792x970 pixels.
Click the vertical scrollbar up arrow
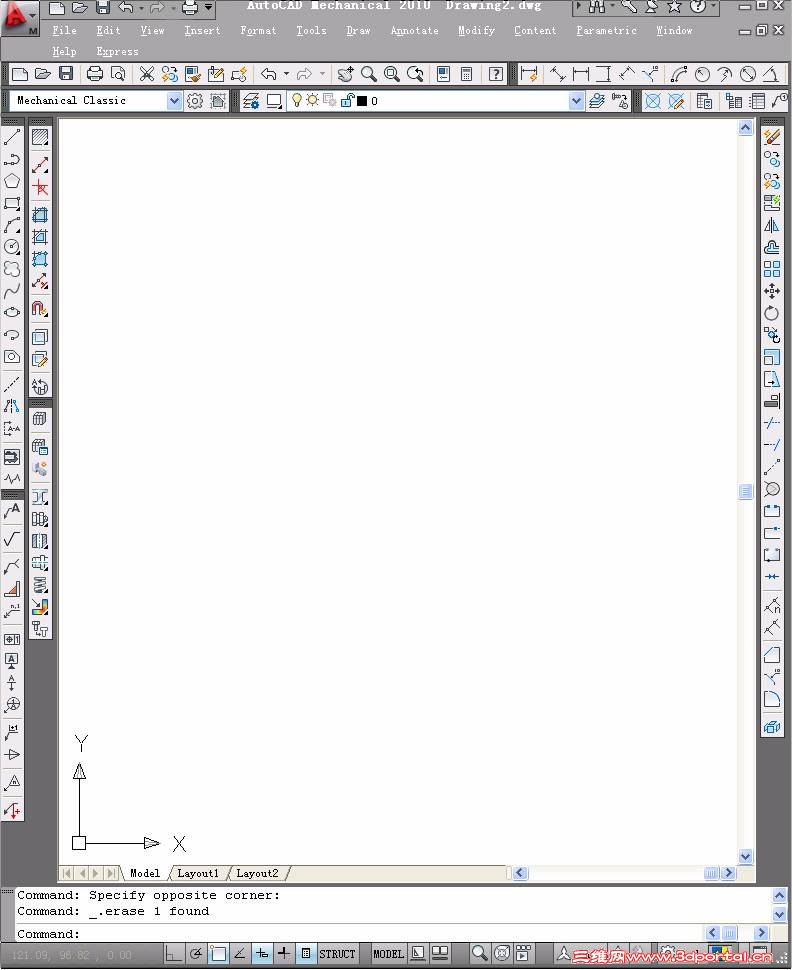[746, 127]
